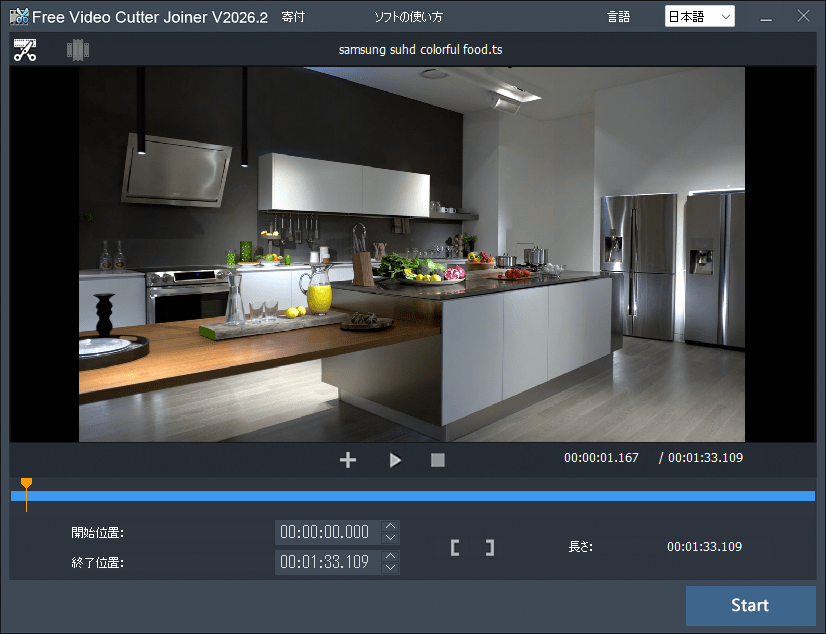Decrease the 開始位置 start time value
The image size is (826, 634).
pyautogui.click(x=390, y=538)
